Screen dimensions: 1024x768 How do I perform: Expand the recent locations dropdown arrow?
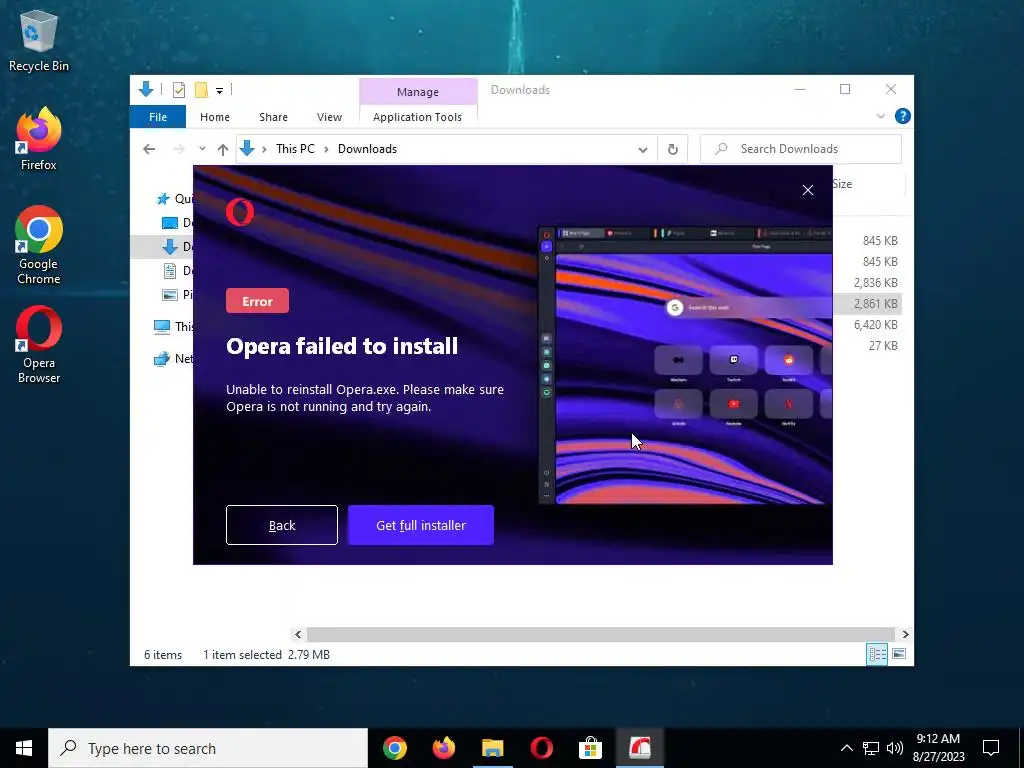202,149
